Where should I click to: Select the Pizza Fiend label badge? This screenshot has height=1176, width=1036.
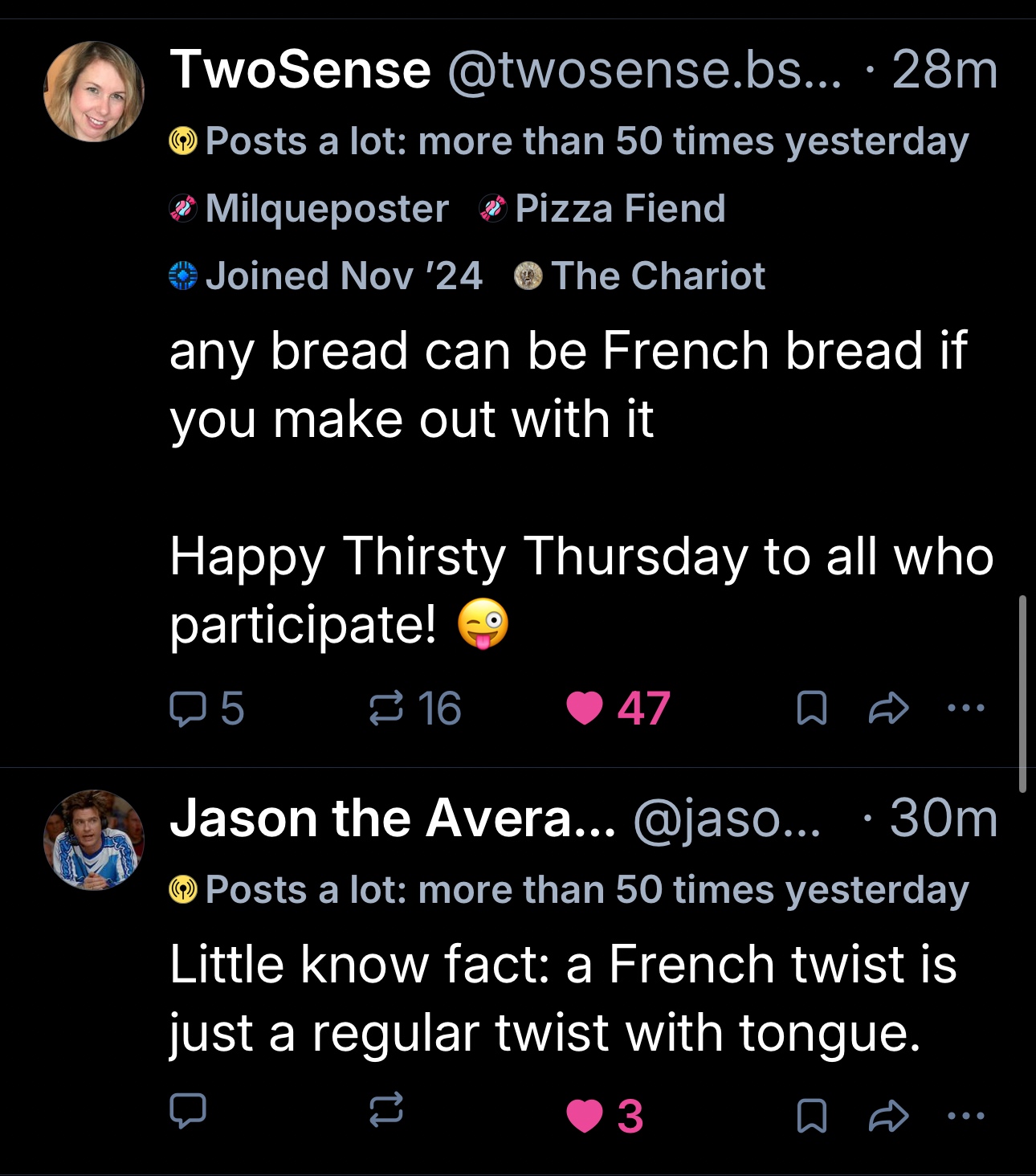(603, 209)
